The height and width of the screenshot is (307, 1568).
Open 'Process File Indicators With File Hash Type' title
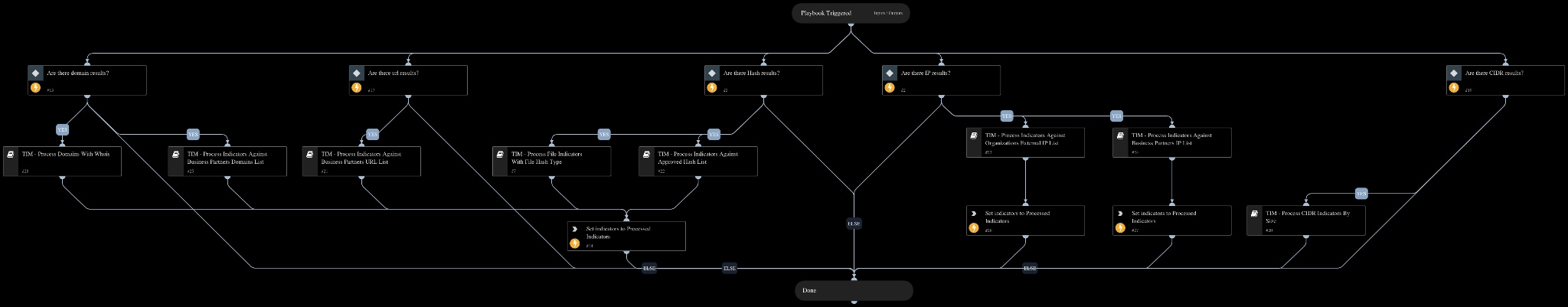pyautogui.click(x=547, y=158)
